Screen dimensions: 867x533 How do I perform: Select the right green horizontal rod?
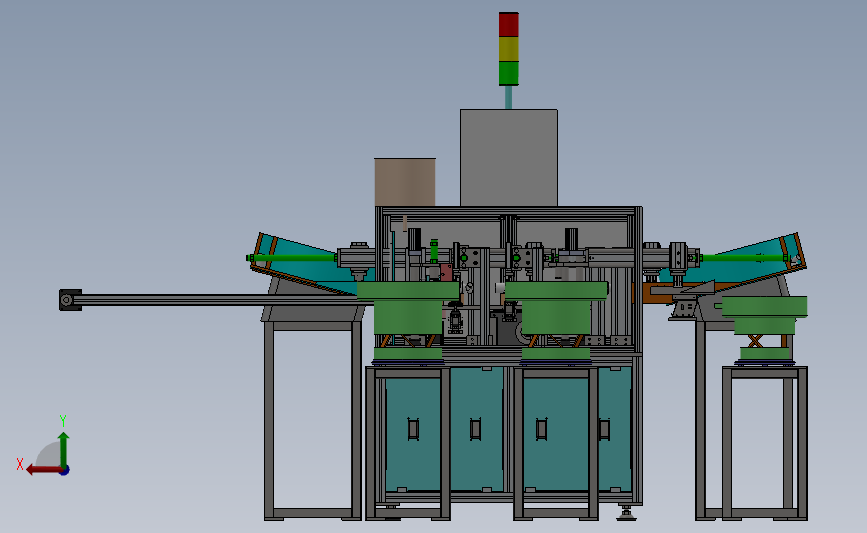(744, 258)
